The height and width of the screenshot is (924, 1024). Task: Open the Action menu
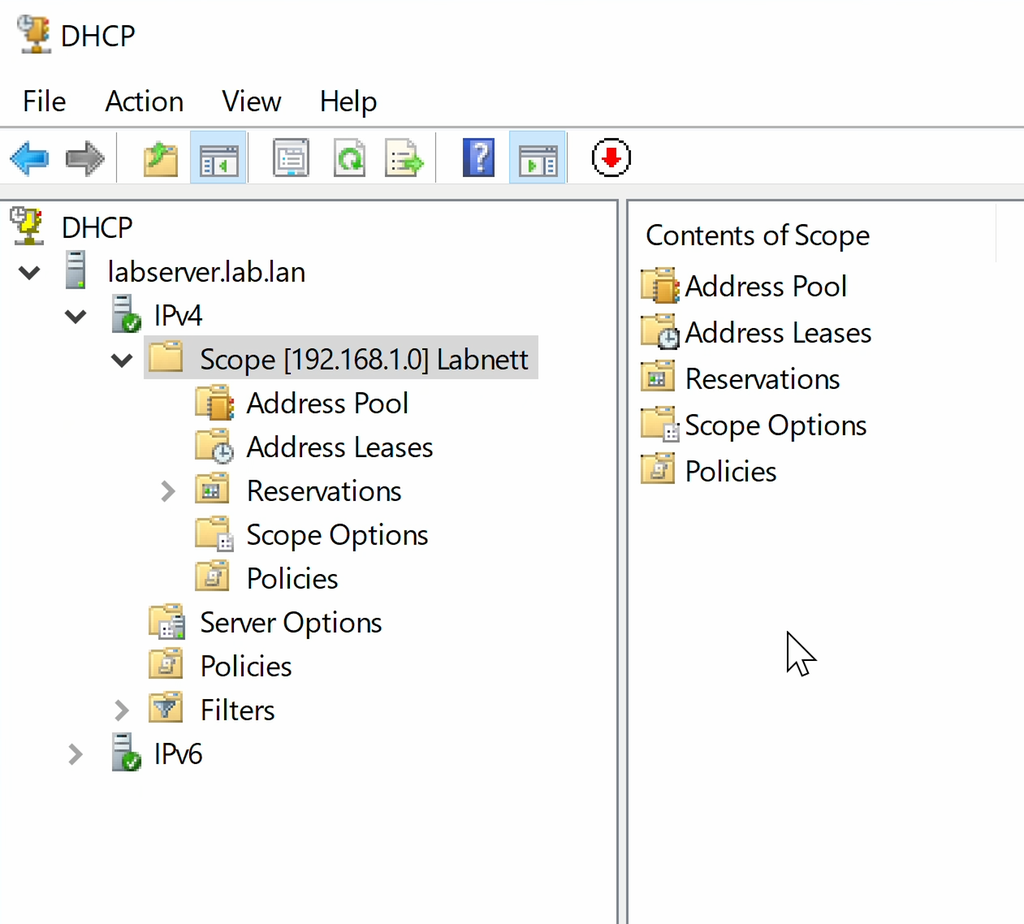pos(144,101)
